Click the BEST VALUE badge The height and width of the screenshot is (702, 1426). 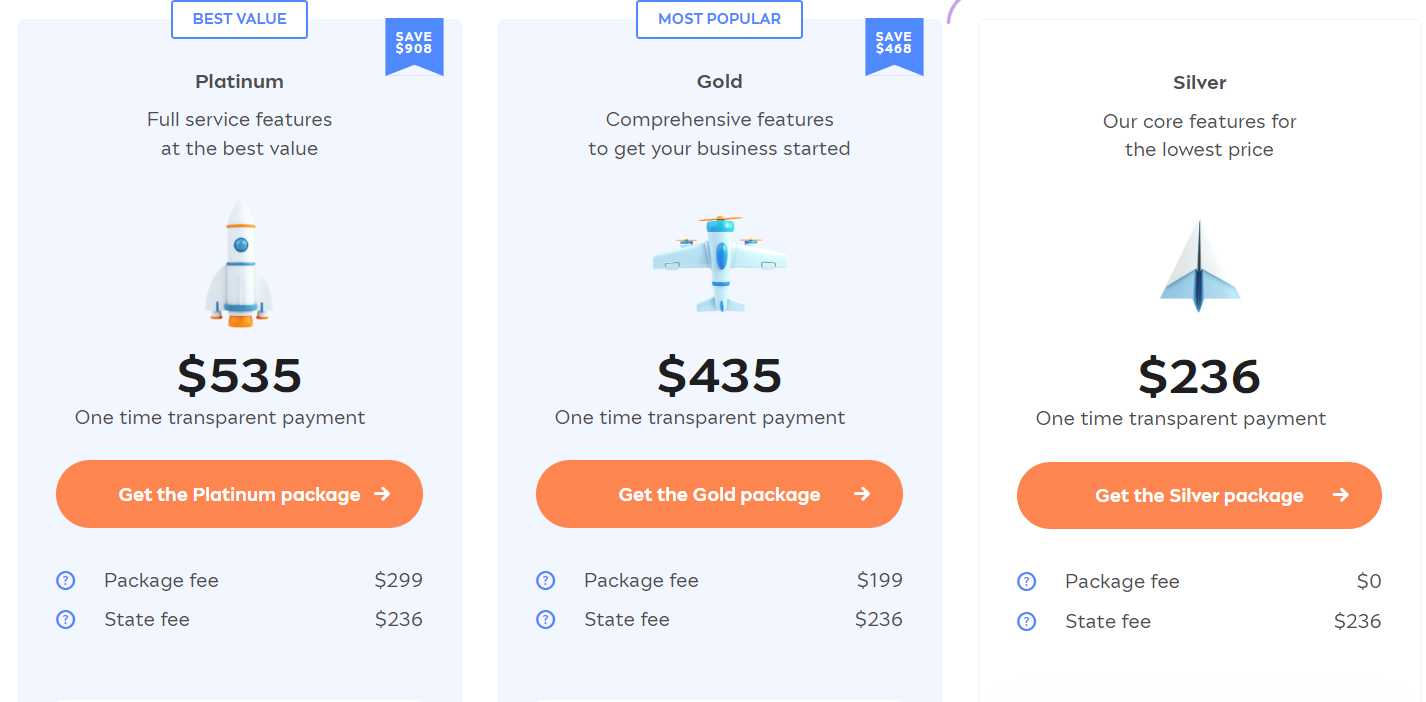pyautogui.click(x=239, y=19)
